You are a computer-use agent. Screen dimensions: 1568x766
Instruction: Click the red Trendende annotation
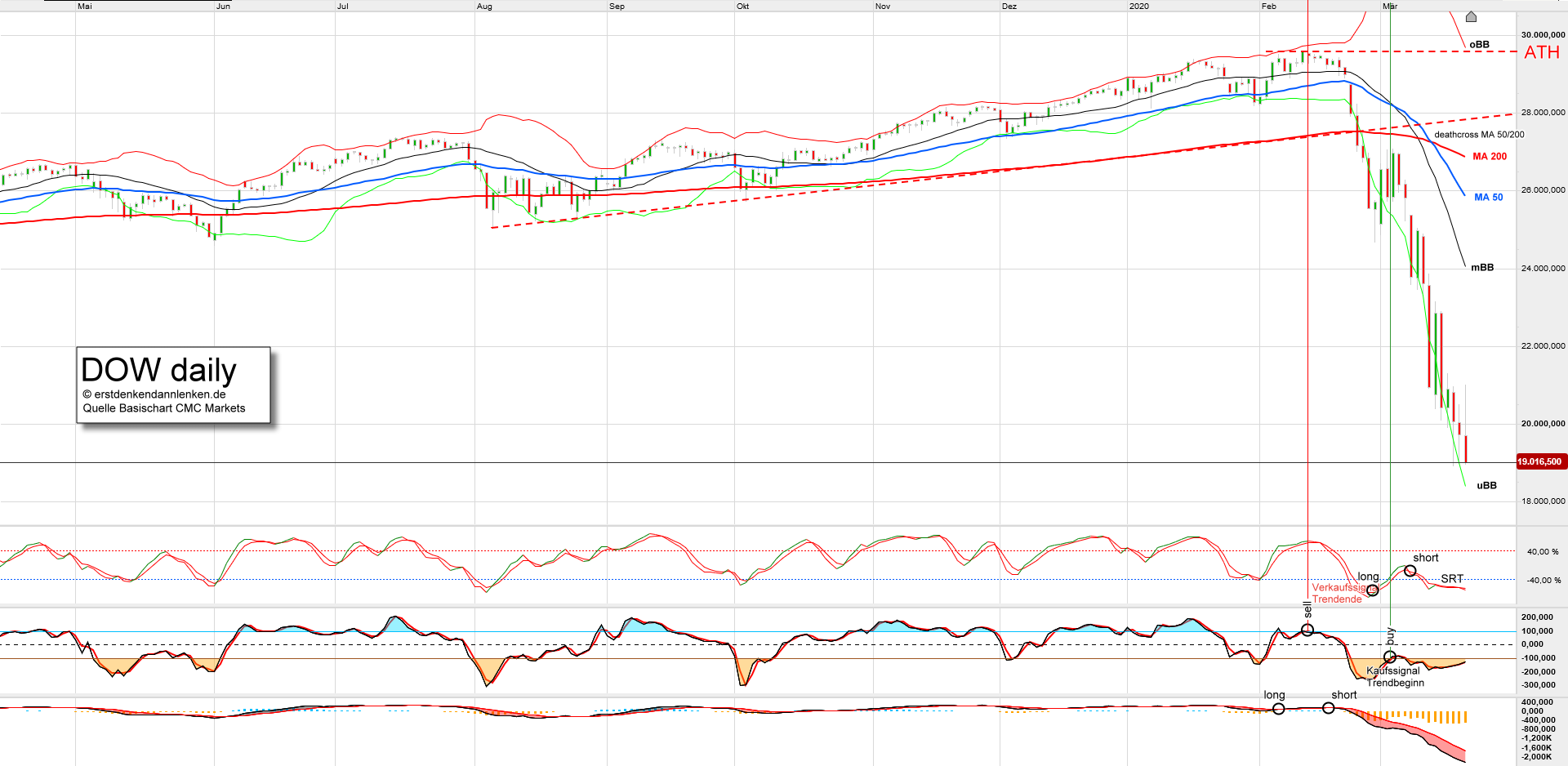pyautogui.click(x=1337, y=599)
